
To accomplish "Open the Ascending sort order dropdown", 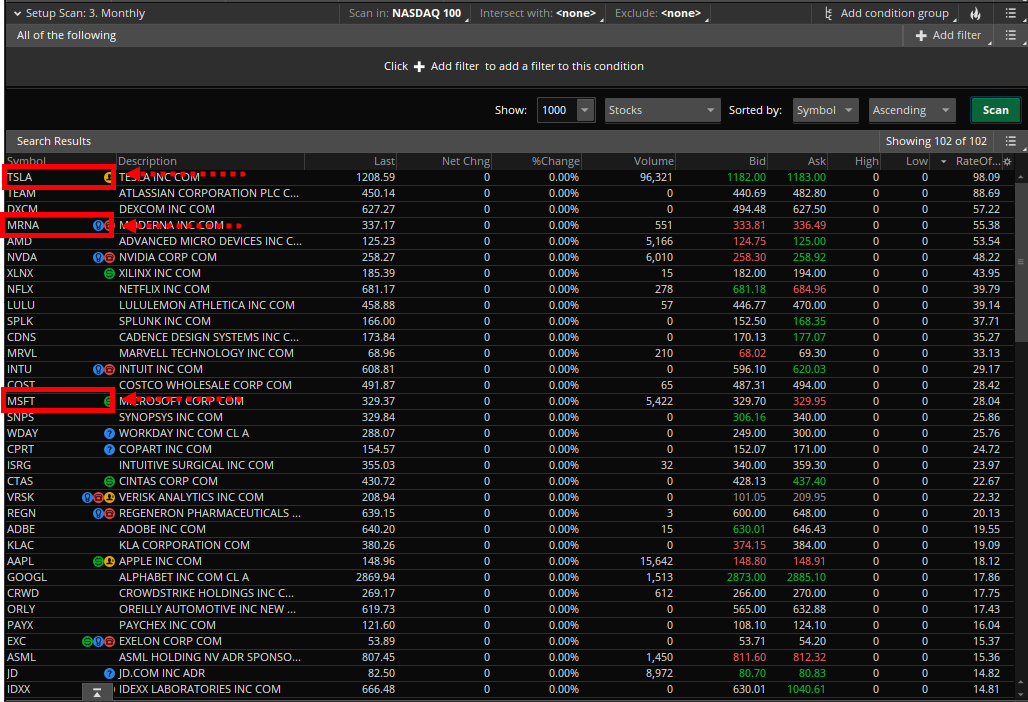I will (947, 110).
